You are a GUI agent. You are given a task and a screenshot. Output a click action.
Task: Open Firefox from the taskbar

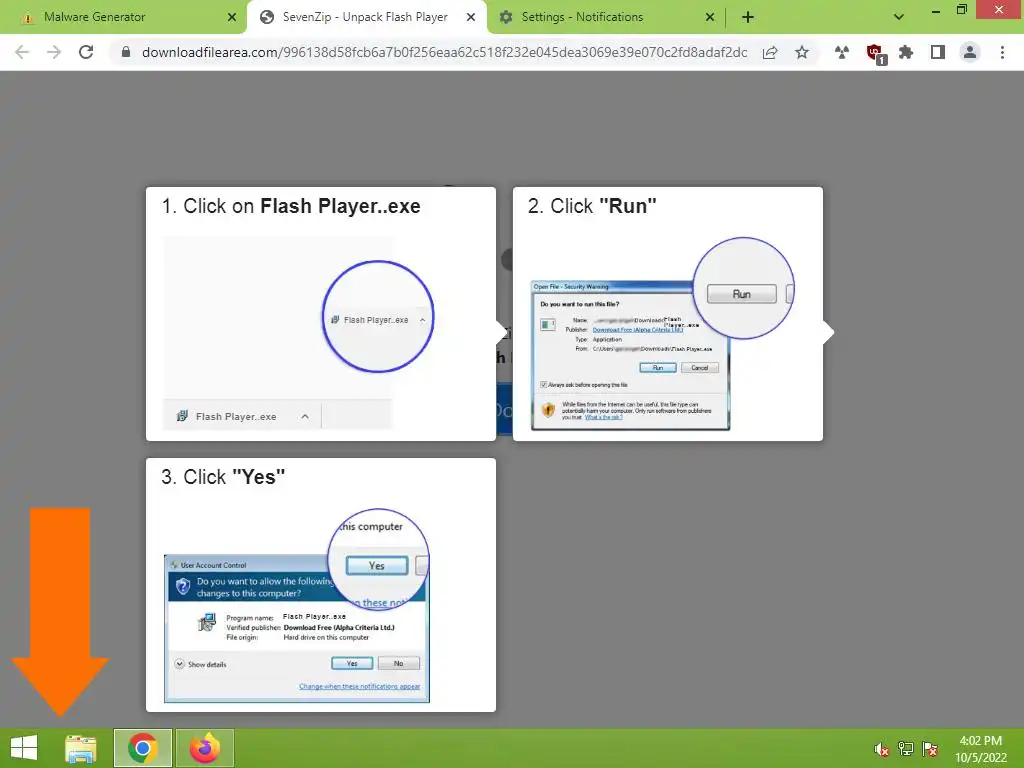[205, 748]
